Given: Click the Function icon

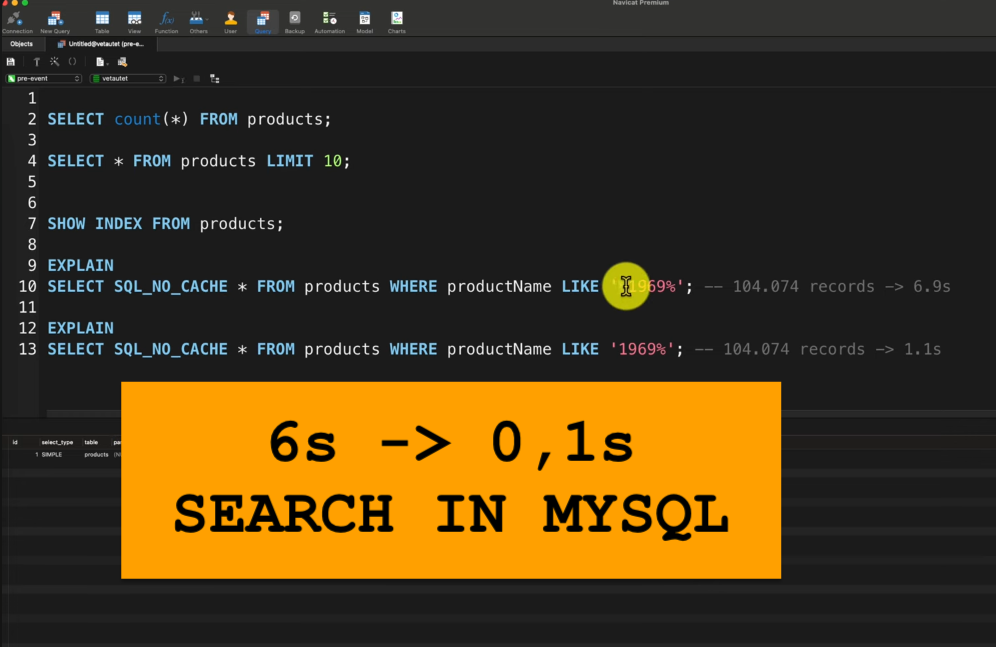Looking at the screenshot, I should (x=165, y=20).
